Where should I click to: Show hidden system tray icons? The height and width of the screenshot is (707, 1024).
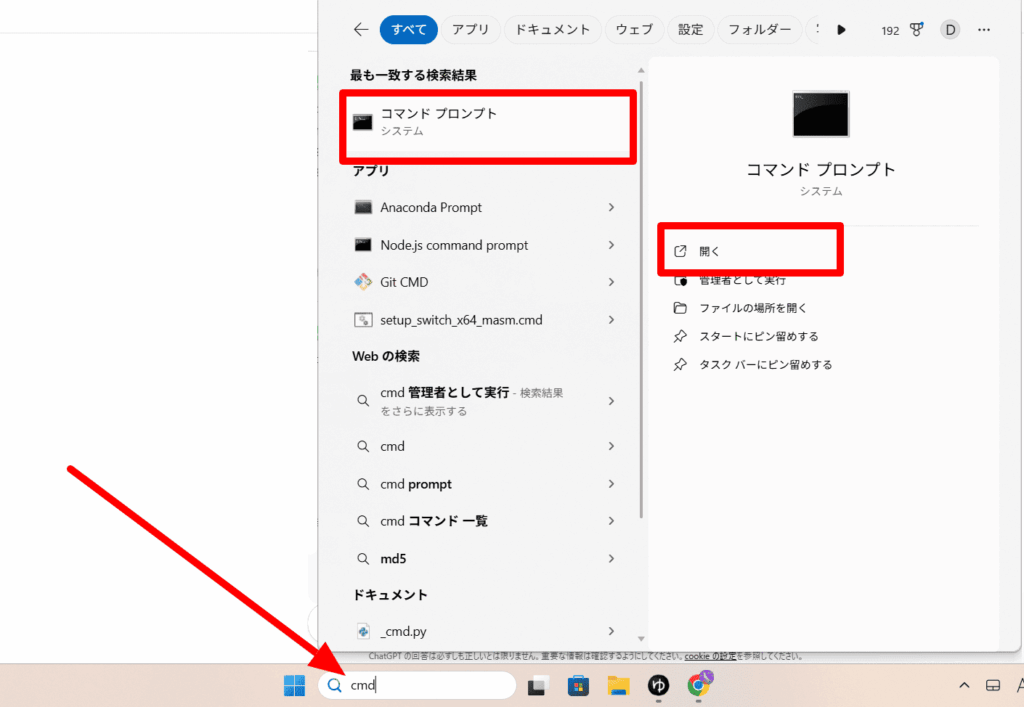[x=964, y=685]
